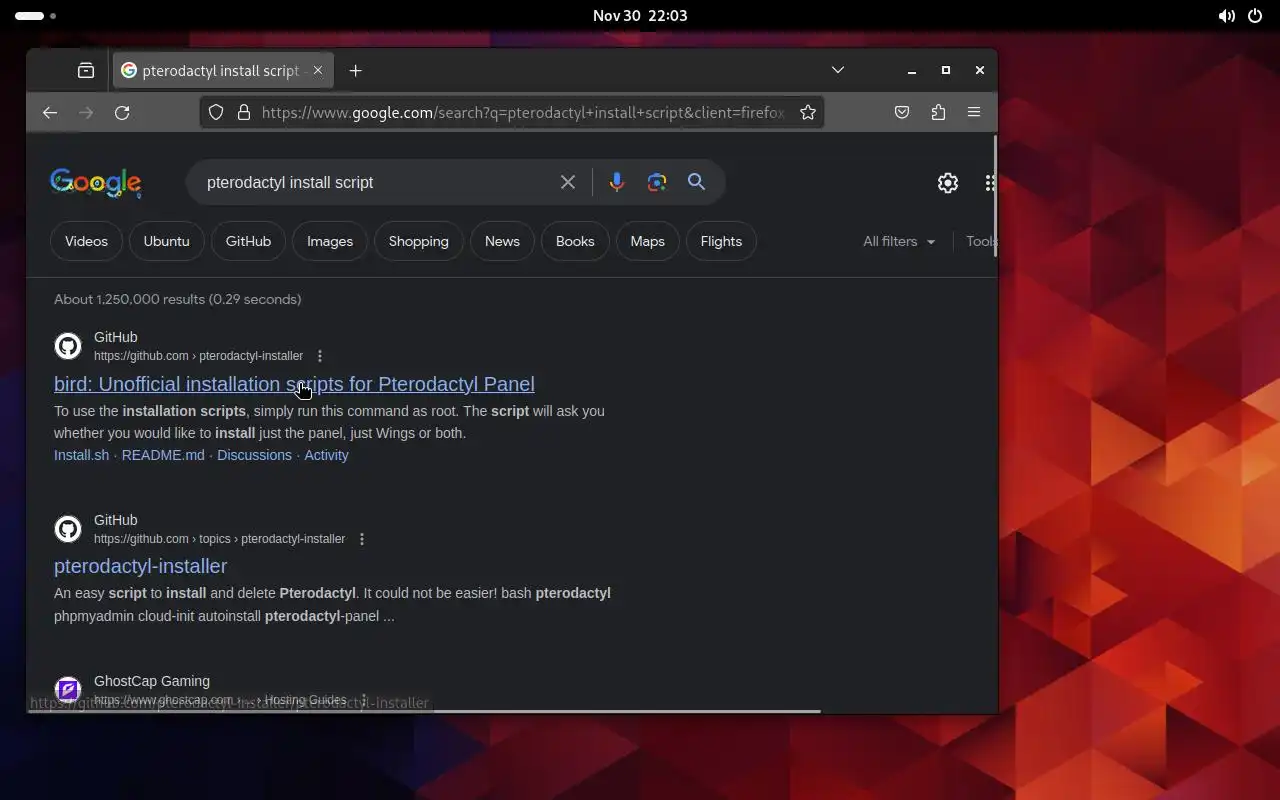Select the Shopping filter chip

point(418,241)
